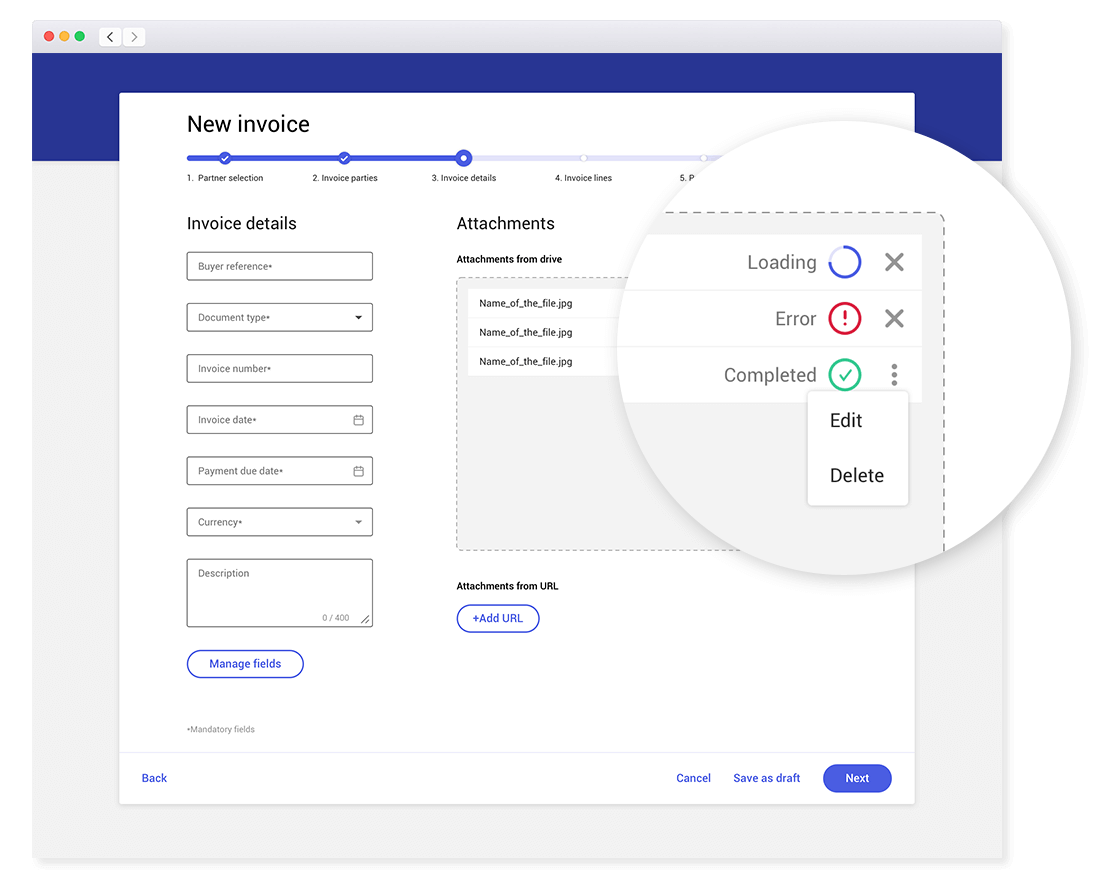Open the three-dot menu for completed file

coord(894,375)
